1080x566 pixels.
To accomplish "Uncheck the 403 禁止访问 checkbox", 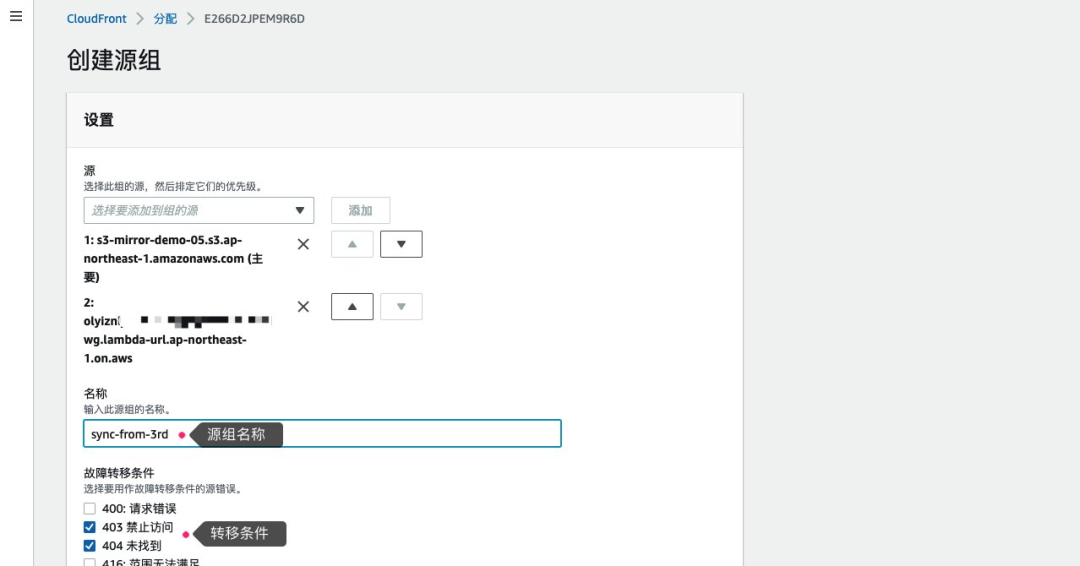I will (x=90, y=527).
